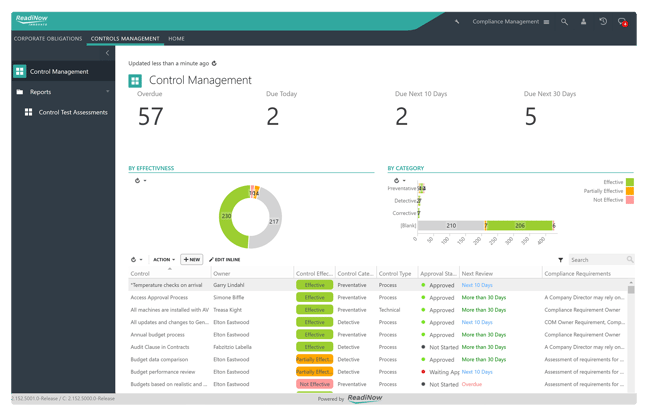Click the refresh icon above the controls table
The width and height of the screenshot is (650, 417).
[133, 259]
